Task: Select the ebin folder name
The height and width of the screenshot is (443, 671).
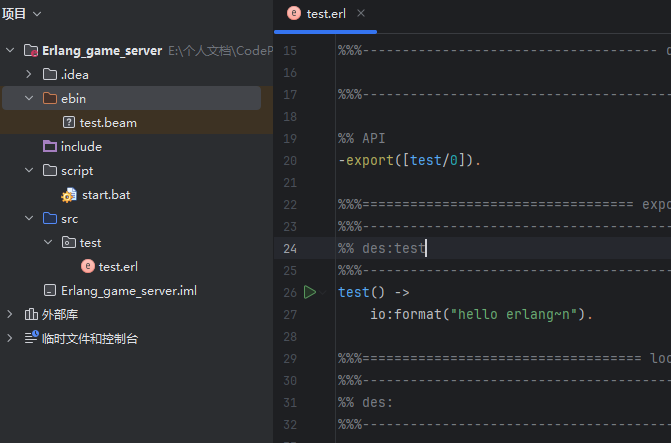Action: tap(73, 99)
